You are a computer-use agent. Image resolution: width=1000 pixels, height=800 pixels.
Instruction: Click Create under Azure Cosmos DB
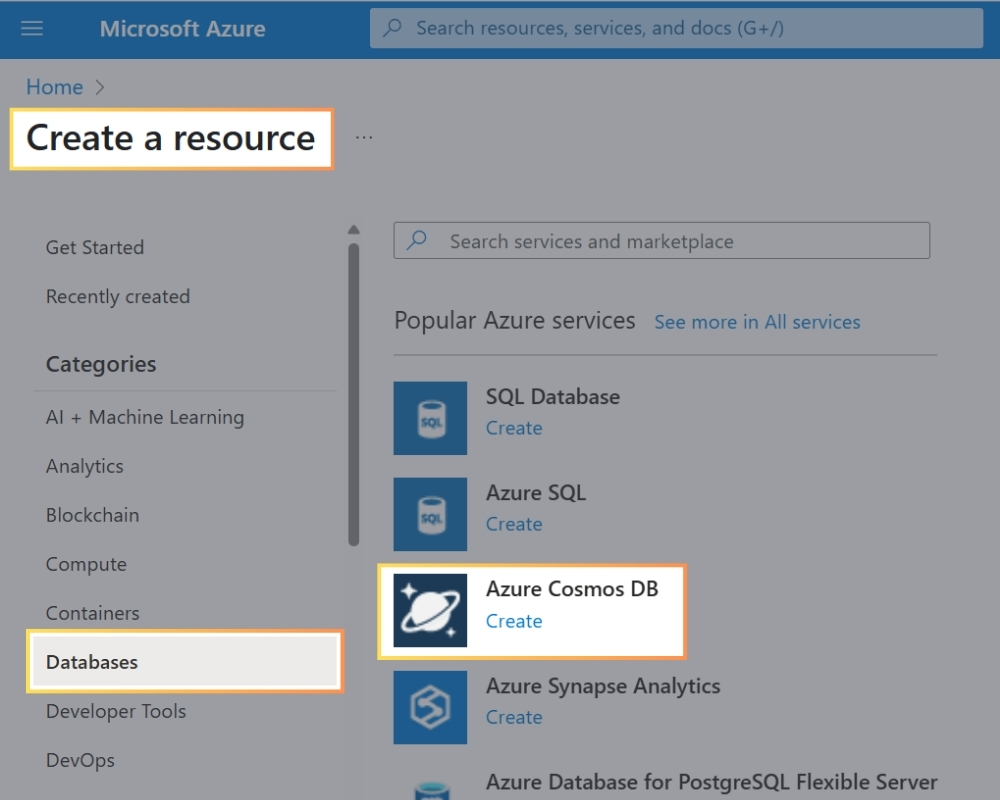(x=514, y=621)
